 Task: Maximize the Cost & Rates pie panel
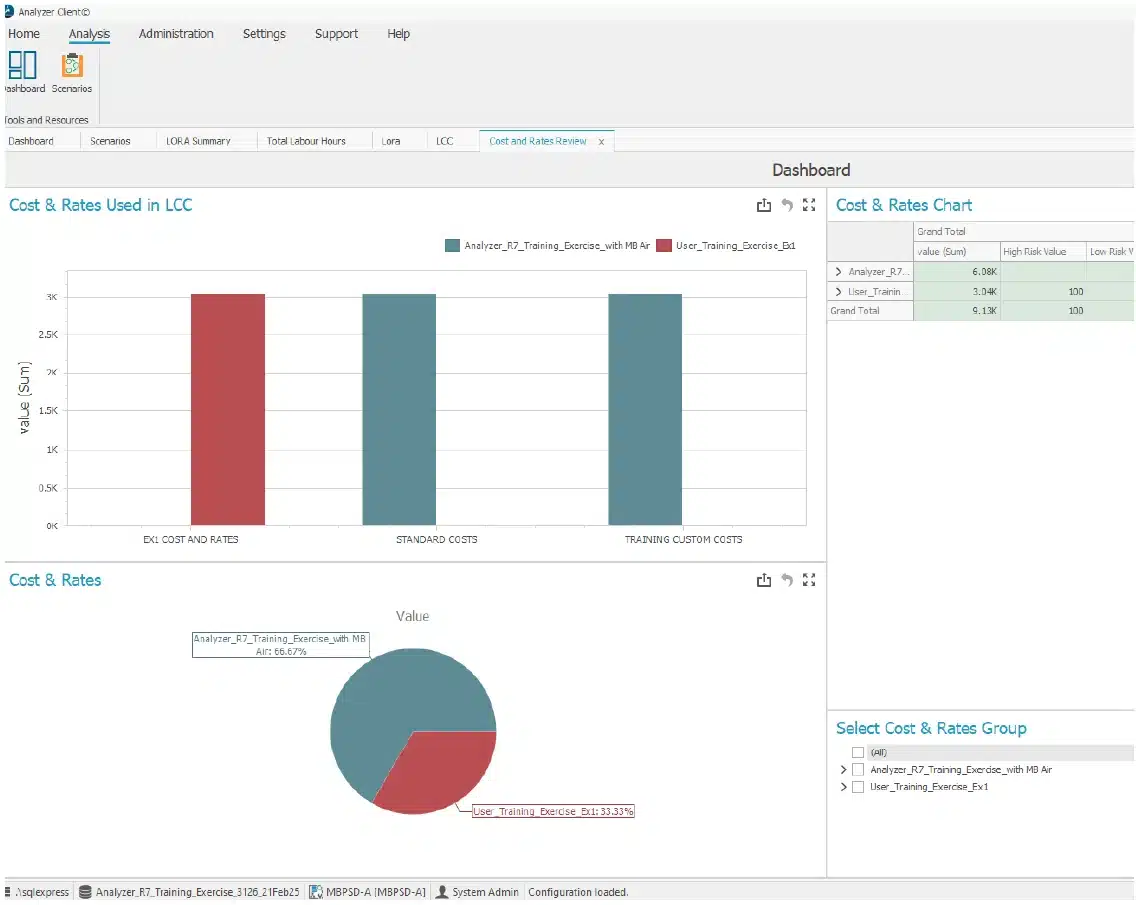[809, 580]
